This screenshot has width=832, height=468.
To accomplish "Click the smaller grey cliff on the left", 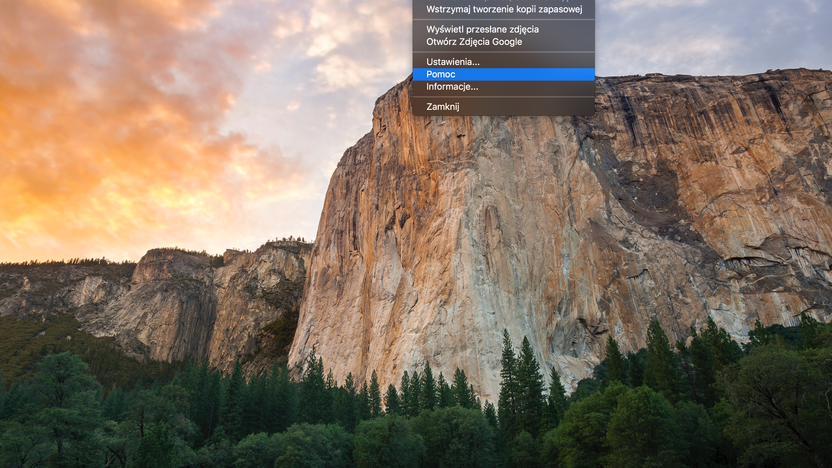I will tap(212, 302).
